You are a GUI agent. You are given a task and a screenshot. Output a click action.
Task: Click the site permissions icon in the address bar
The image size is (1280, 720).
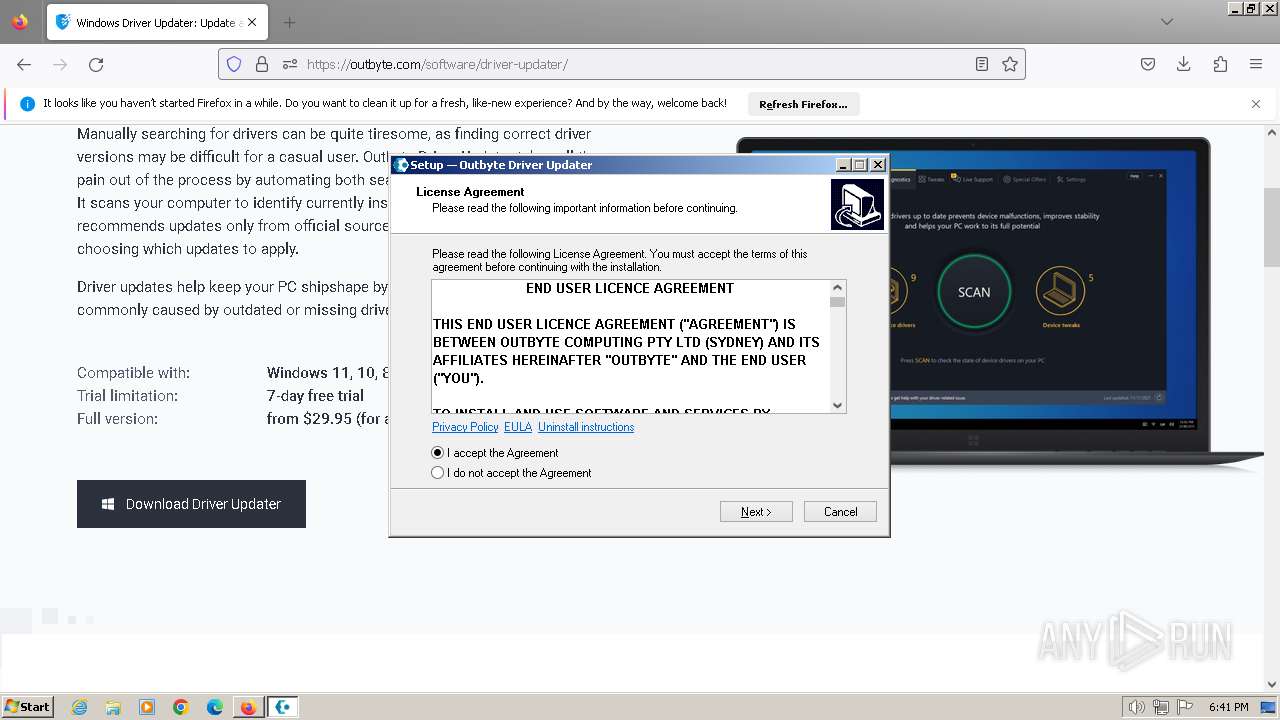(x=290, y=64)
